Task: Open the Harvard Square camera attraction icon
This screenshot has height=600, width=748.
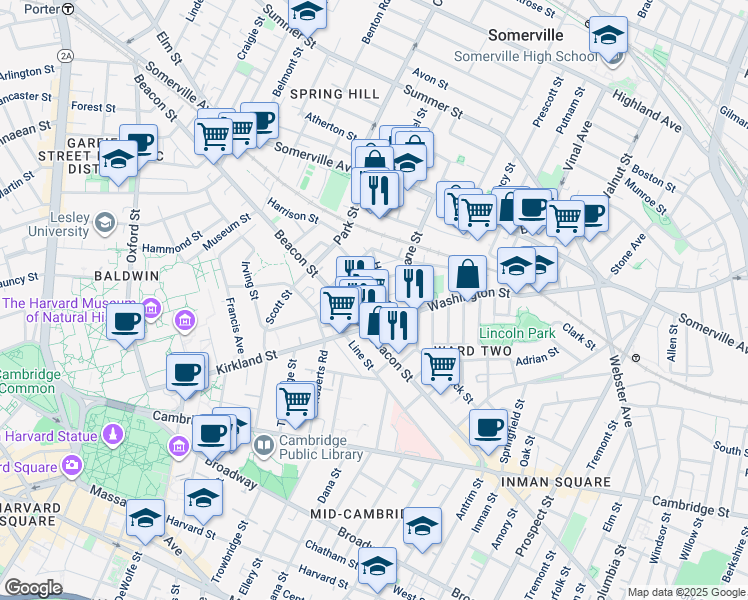Action: pos(73,466)
